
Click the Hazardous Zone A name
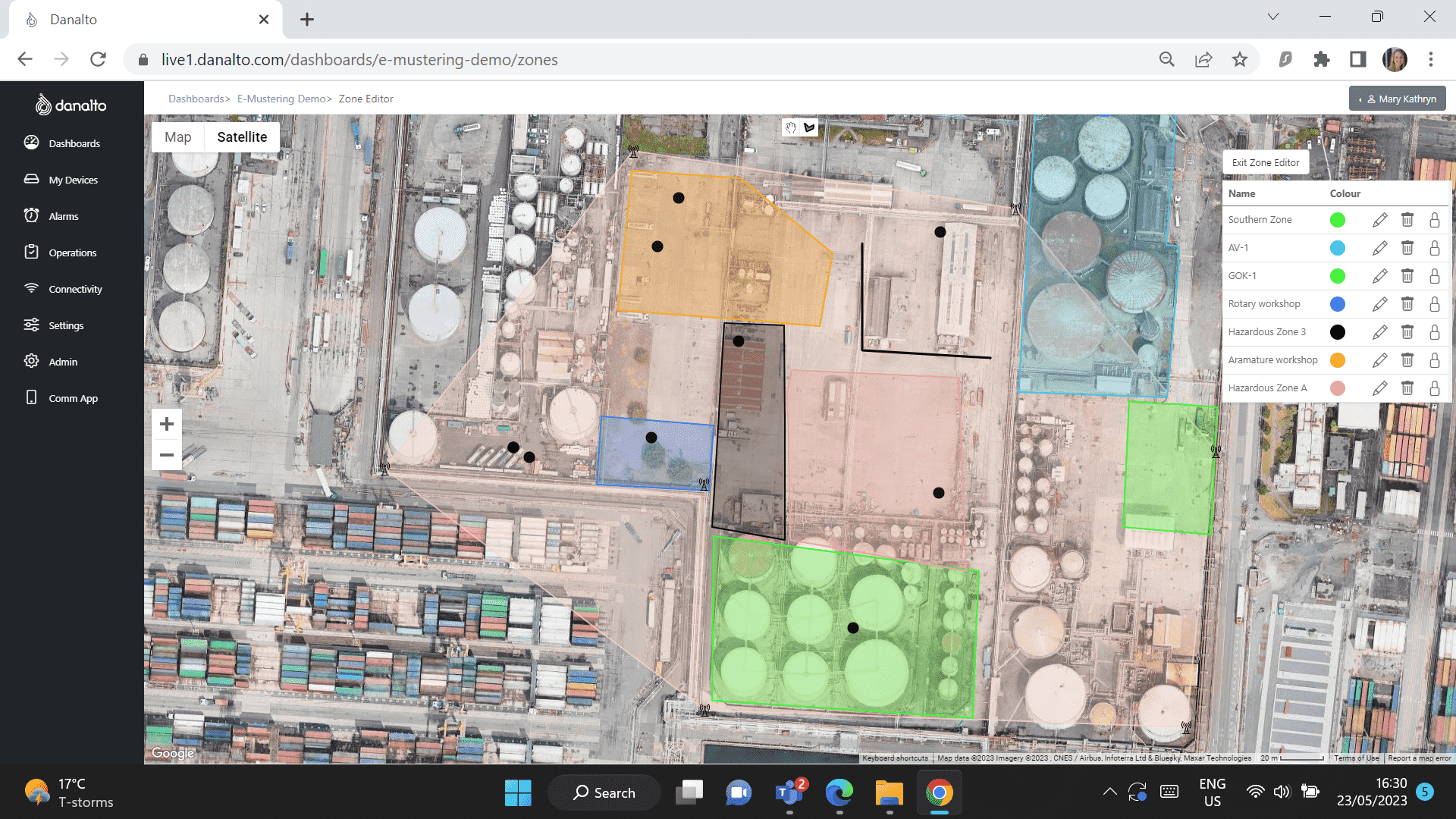1267,388
